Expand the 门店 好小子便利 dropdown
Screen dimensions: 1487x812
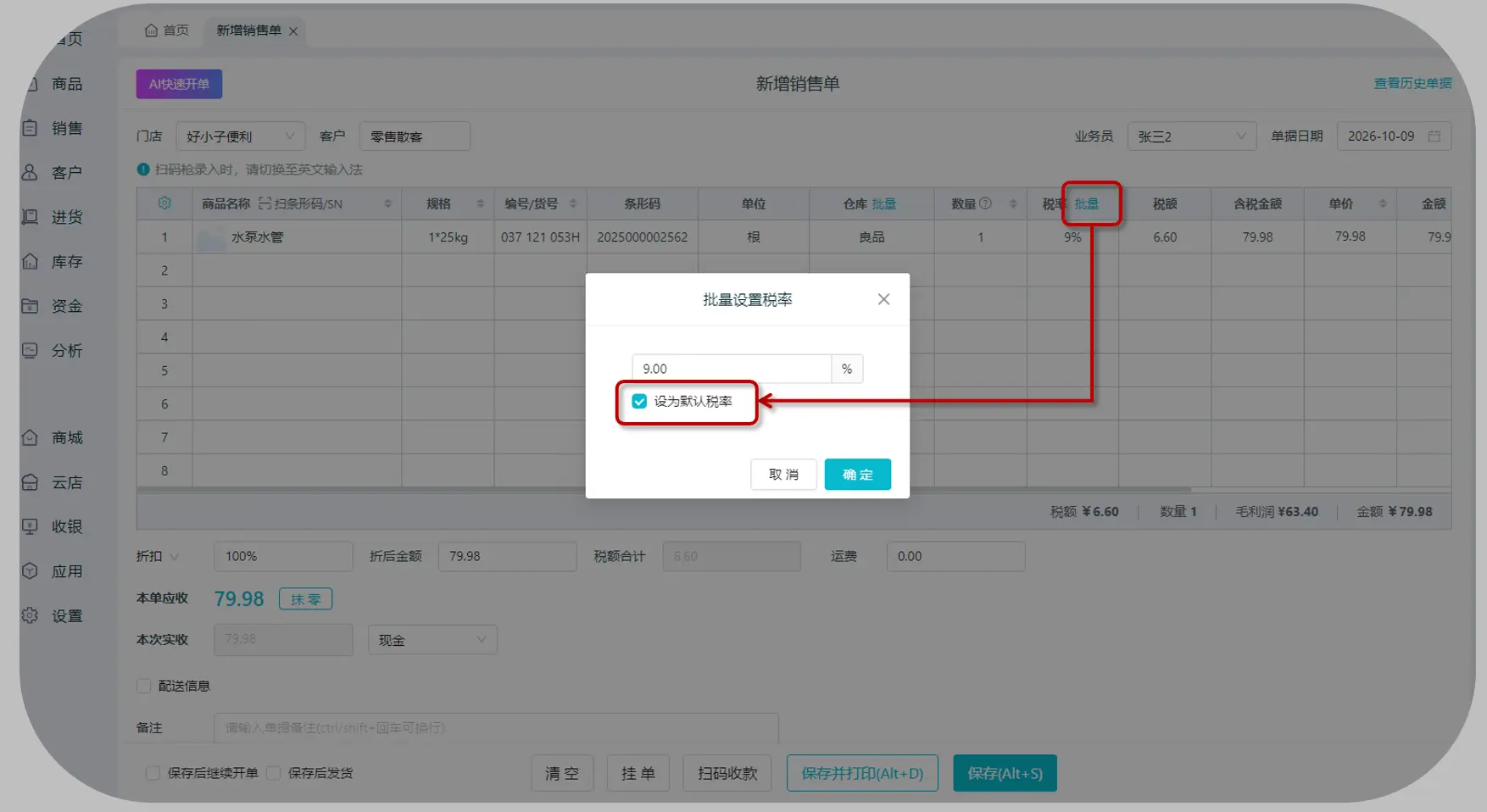pyautogui.click(x=240, y=136)
